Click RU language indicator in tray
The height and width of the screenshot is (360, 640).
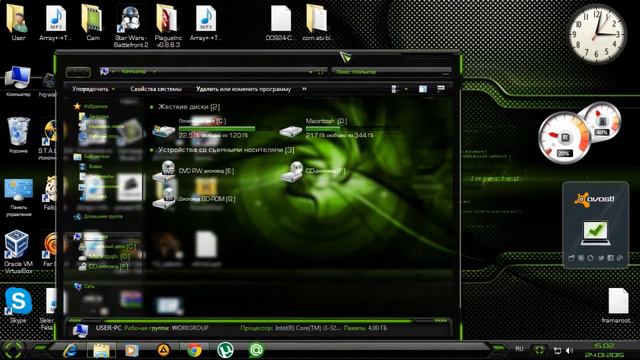tap(519, 349)
